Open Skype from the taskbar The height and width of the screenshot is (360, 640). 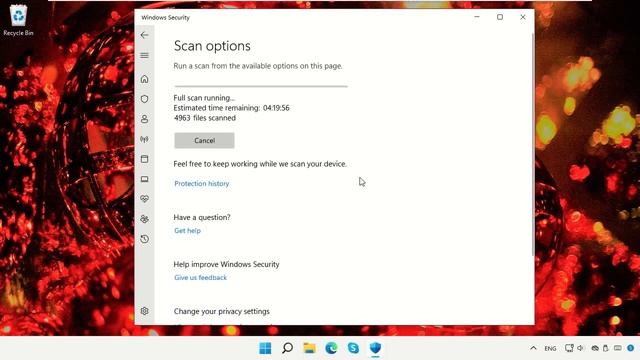coord(353,348)
